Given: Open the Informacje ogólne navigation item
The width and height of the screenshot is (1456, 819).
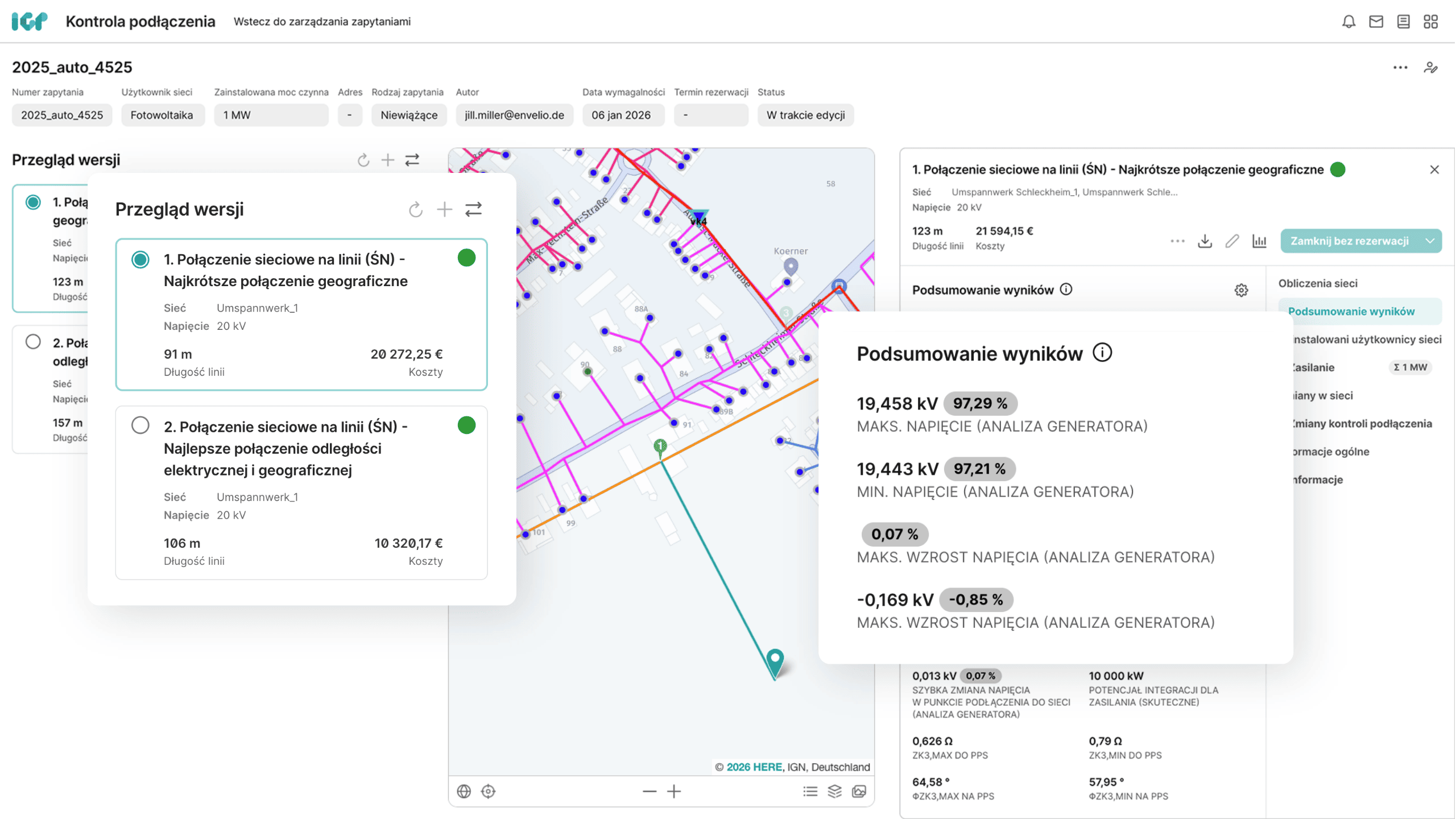Looking at the screenshot, I should click(1331, 452).
